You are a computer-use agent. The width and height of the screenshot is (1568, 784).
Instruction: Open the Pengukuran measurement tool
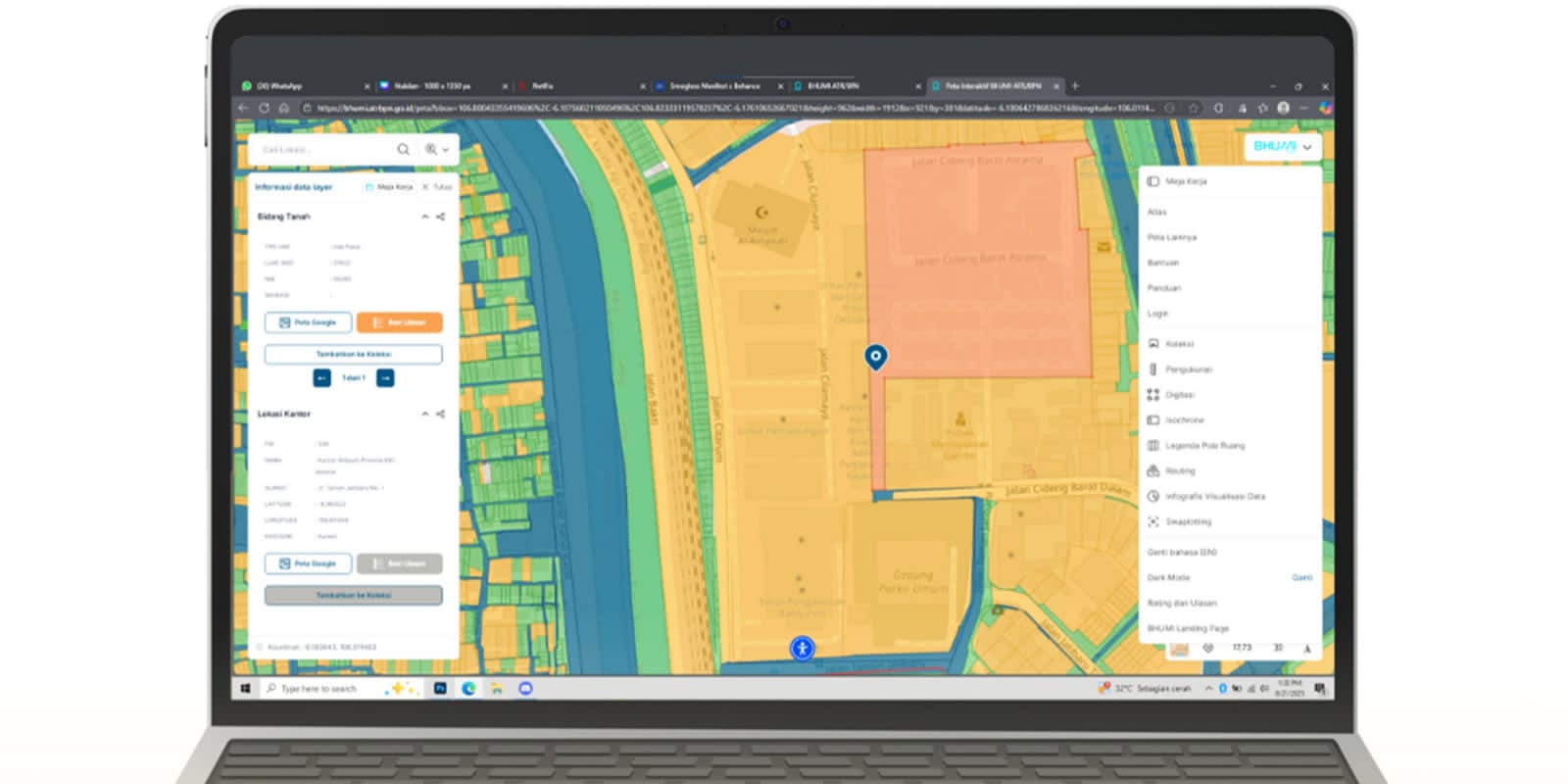(1188, 369)
